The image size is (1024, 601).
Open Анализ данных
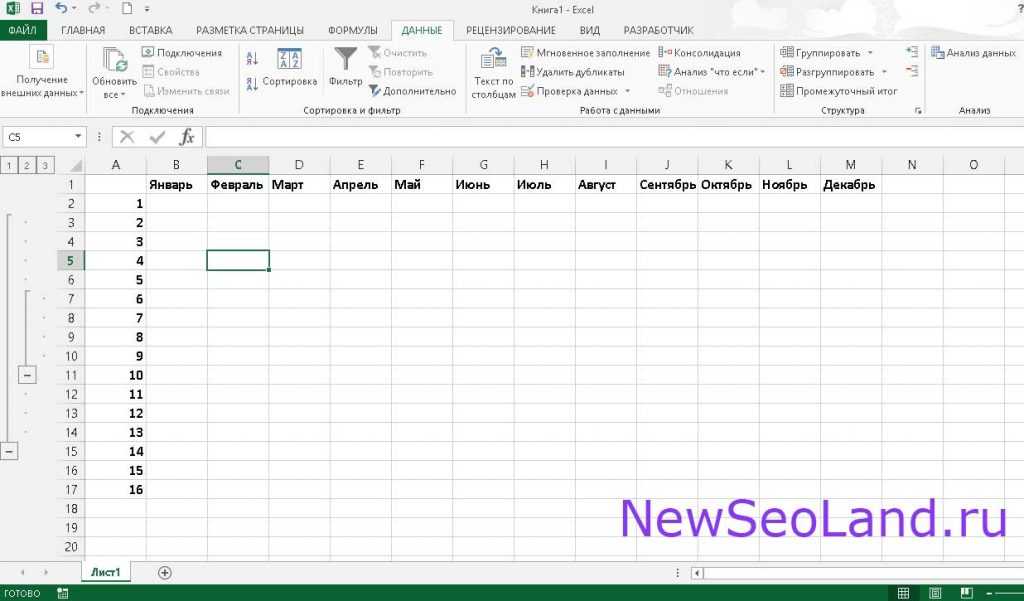973,53
